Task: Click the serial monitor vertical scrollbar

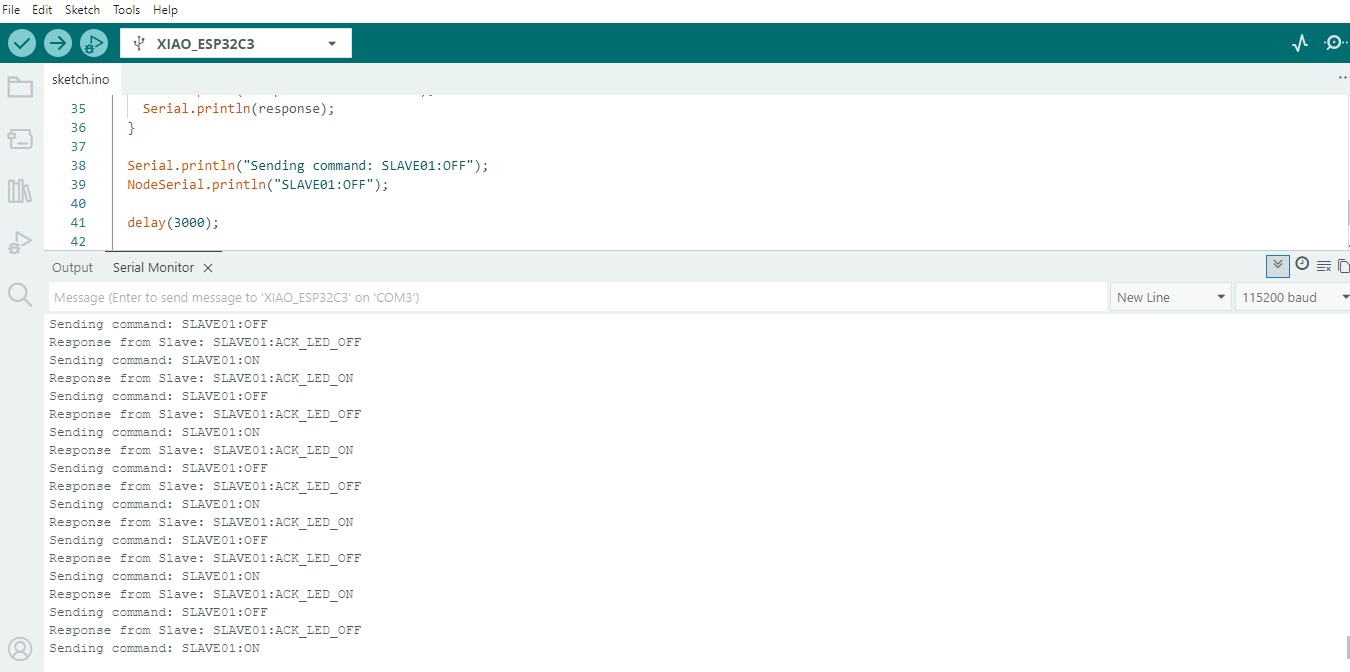Action: 1347,646
